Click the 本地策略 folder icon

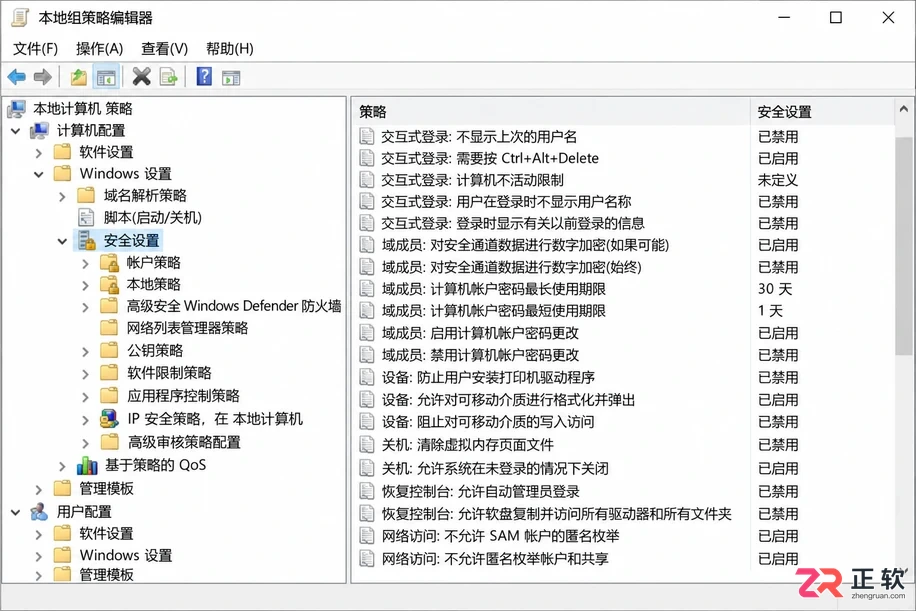[109, 284]
